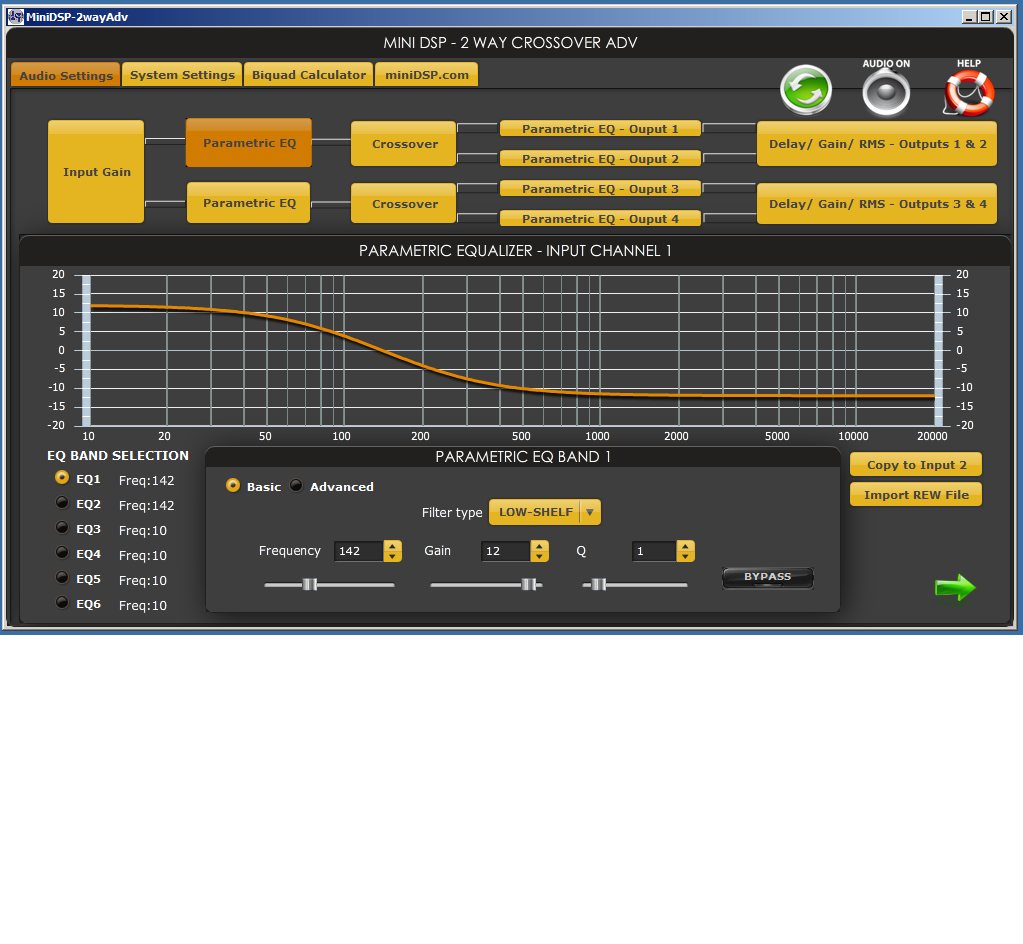Image resolution: width=1023 pixels, height=944 pixels.
Task: Close the MiniDSP-2wayAdv window
Action: point(1004,17)
